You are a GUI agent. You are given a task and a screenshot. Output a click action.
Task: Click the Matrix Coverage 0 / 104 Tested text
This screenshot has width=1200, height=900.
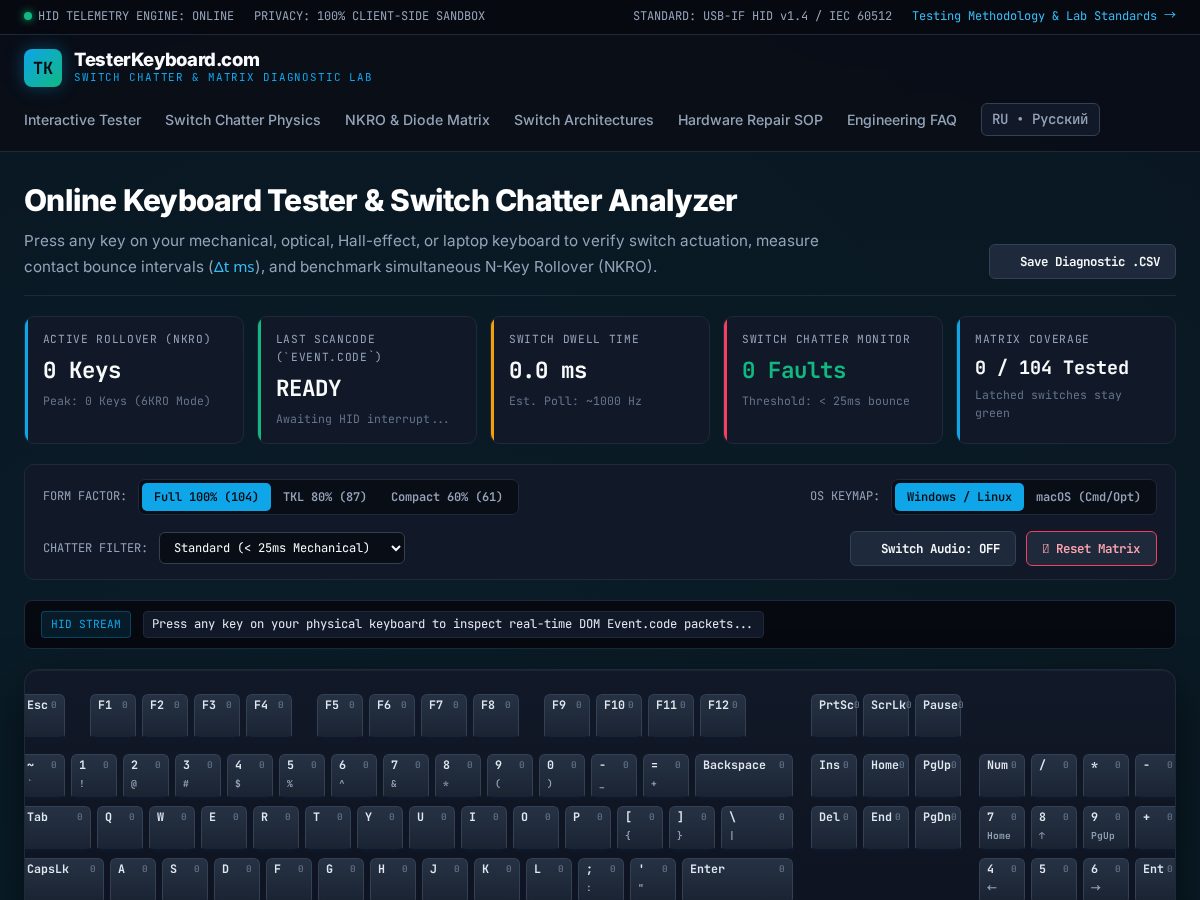(x=1052, y=368)
